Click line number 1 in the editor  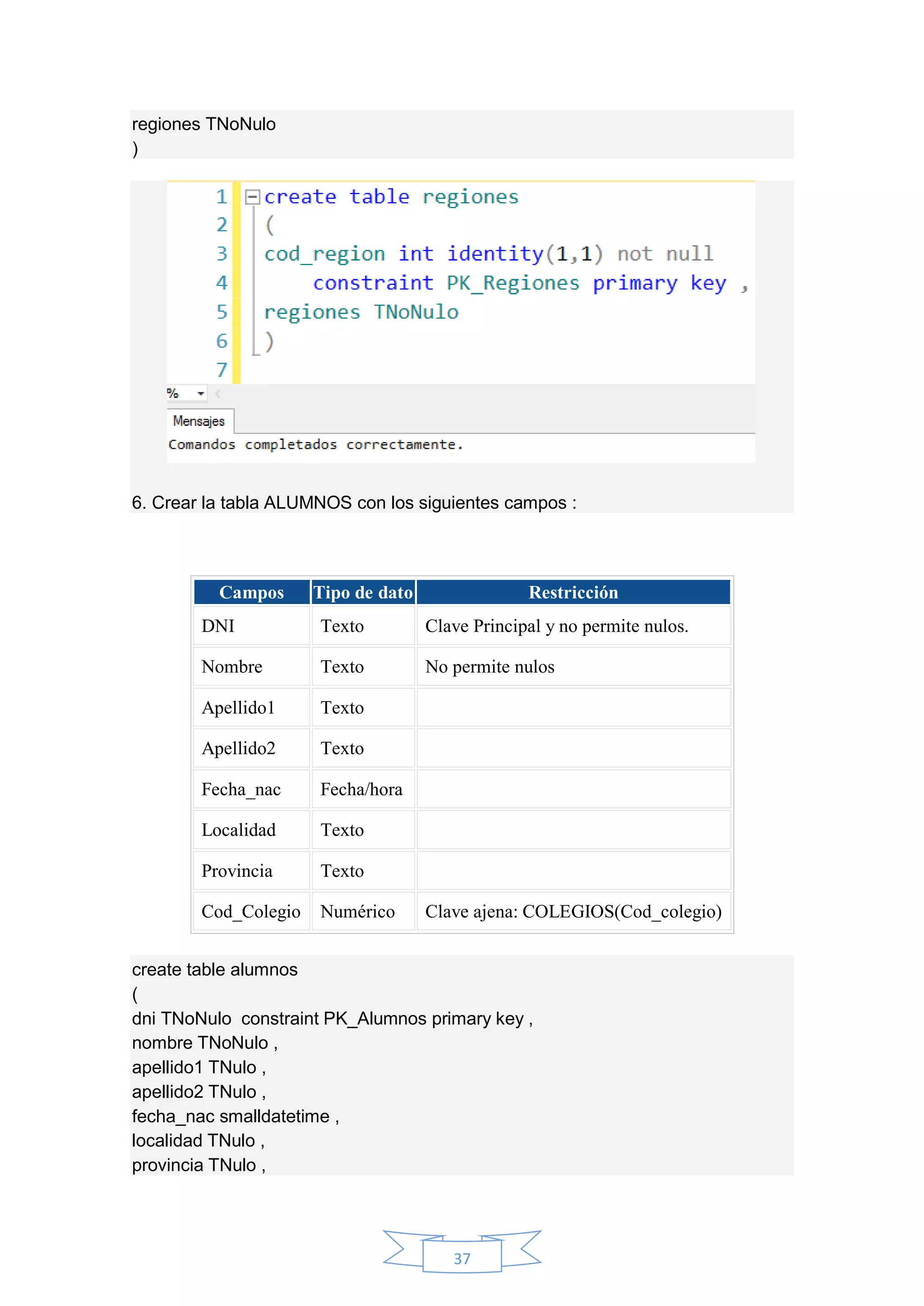(222, 197)
